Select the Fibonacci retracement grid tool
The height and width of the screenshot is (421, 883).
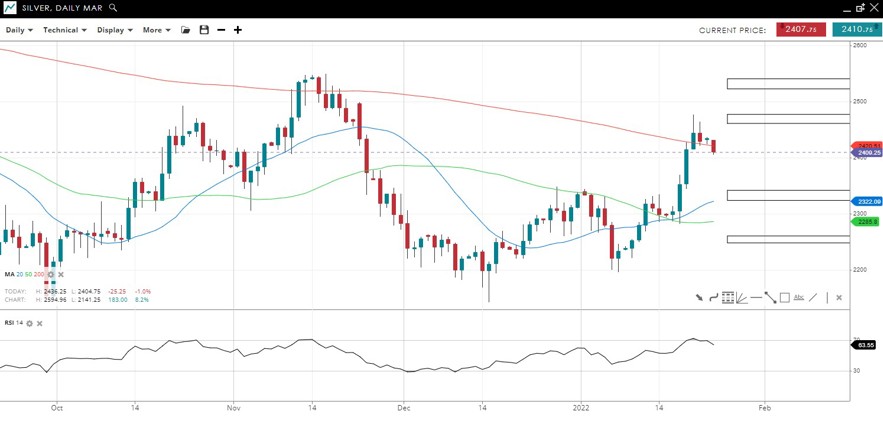tap(728, 297)
